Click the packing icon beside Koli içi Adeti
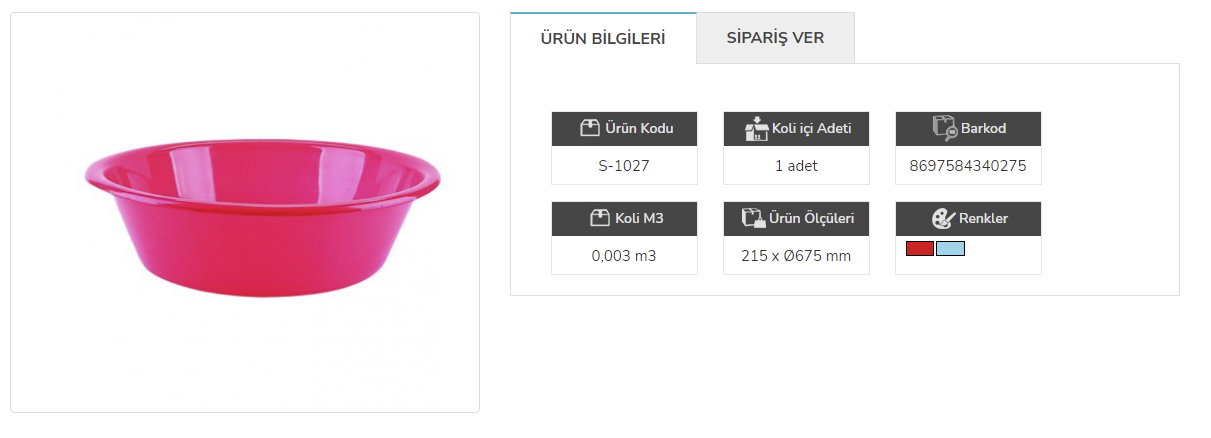This screenshot has width=1211, height=438. point(756,128)
